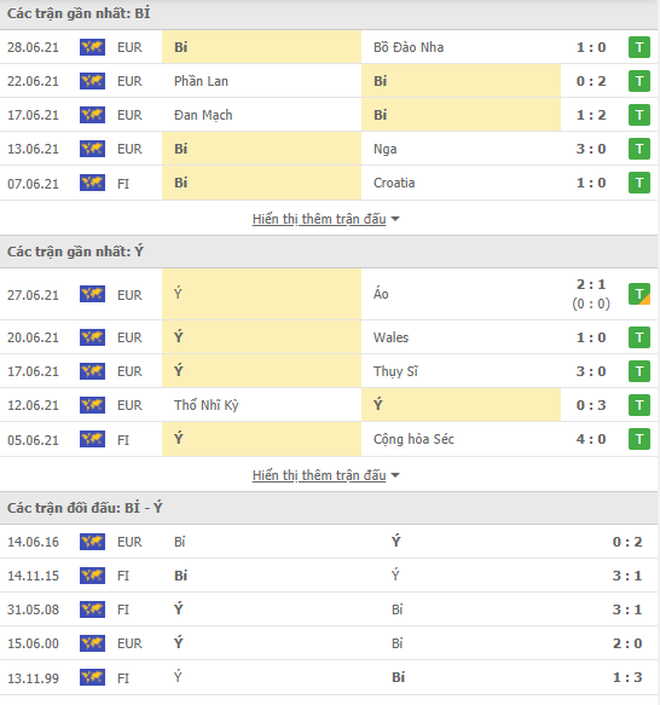Click the world flag icon beside 07.06.21 FI

92,183
